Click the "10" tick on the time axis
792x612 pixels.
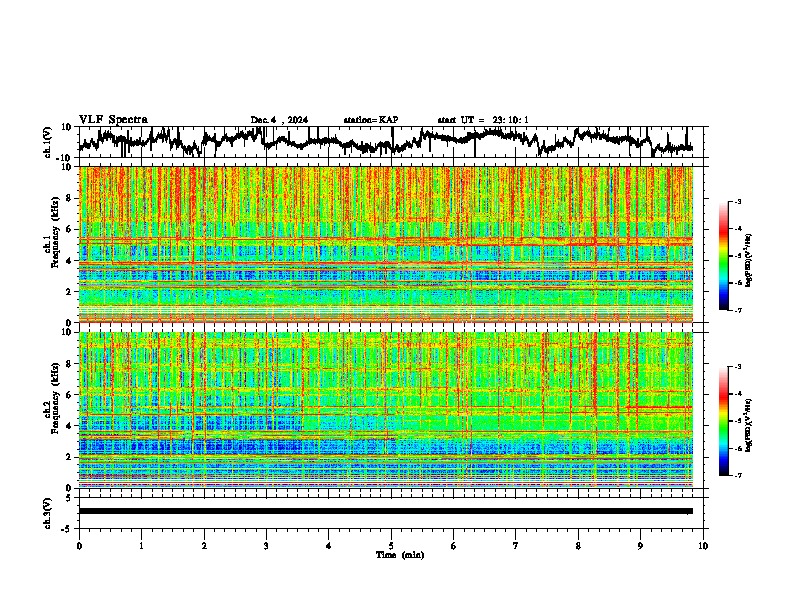click(x=703, y=546)
